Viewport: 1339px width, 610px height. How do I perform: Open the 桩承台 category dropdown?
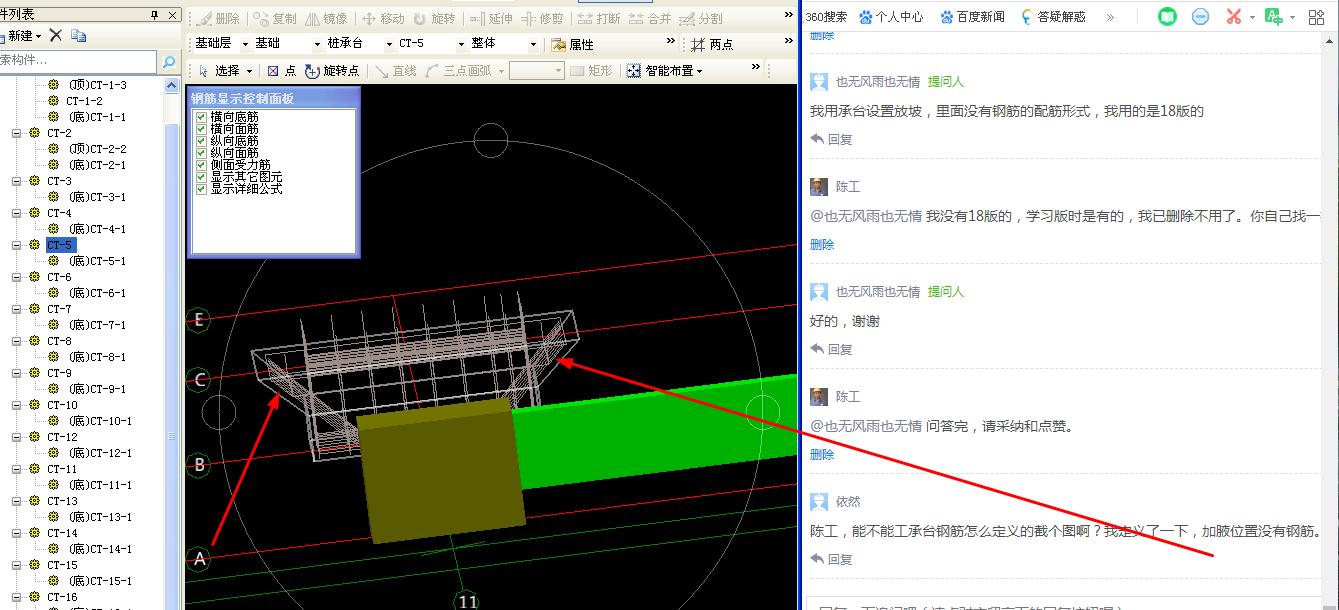(x=387, y=44)
